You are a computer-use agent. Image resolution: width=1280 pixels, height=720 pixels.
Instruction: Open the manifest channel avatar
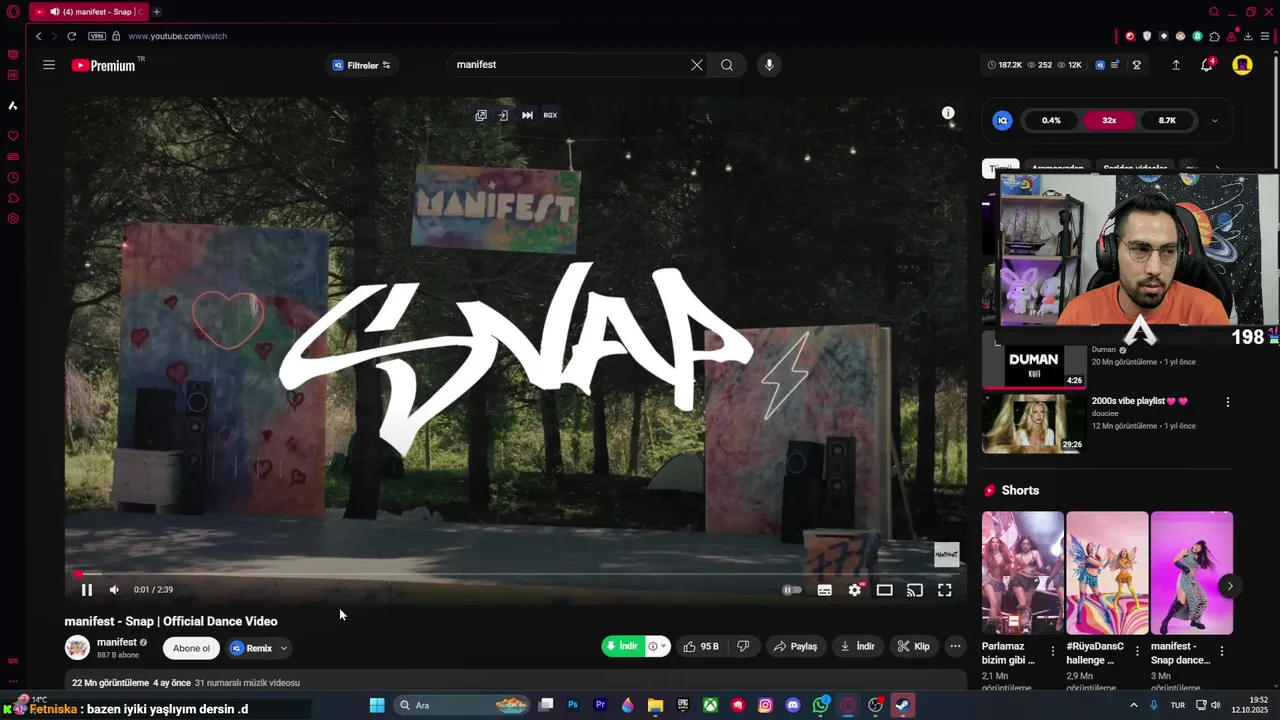(77, 647)
